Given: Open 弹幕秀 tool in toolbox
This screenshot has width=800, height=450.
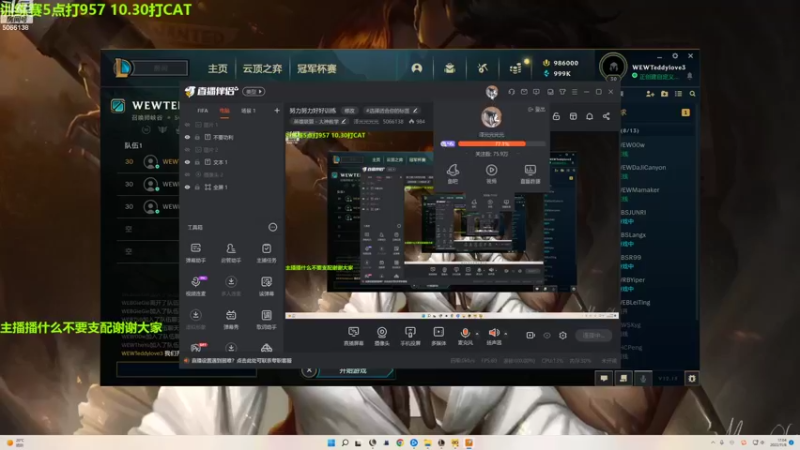Looking at the screenshot, I should point(231,319).
